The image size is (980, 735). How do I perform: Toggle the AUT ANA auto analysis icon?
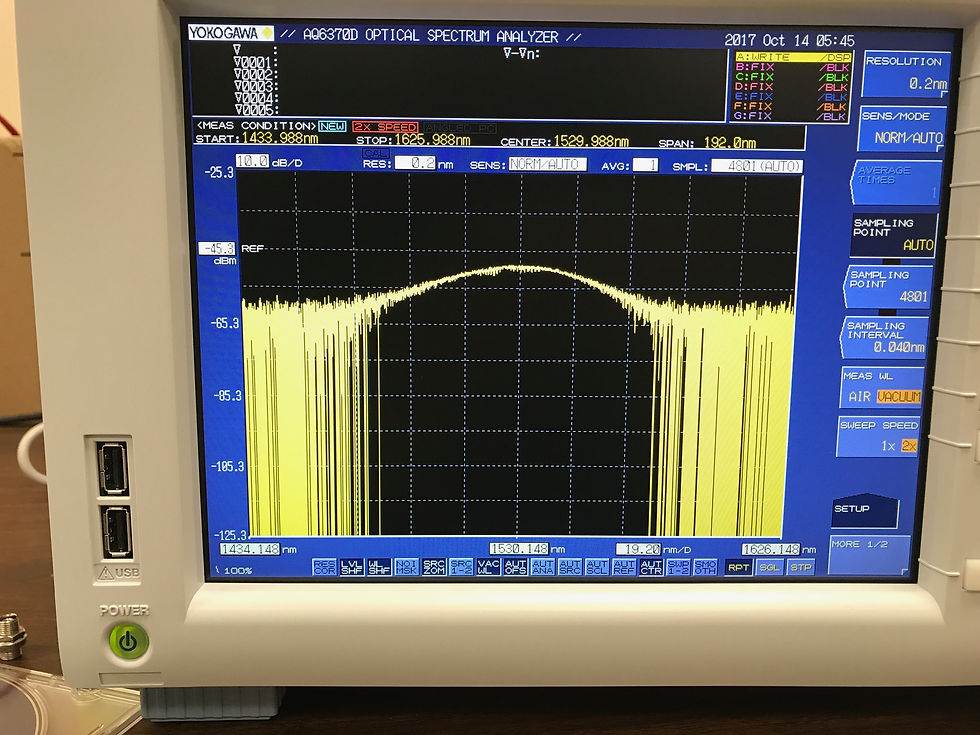click(x=542, y=567)
